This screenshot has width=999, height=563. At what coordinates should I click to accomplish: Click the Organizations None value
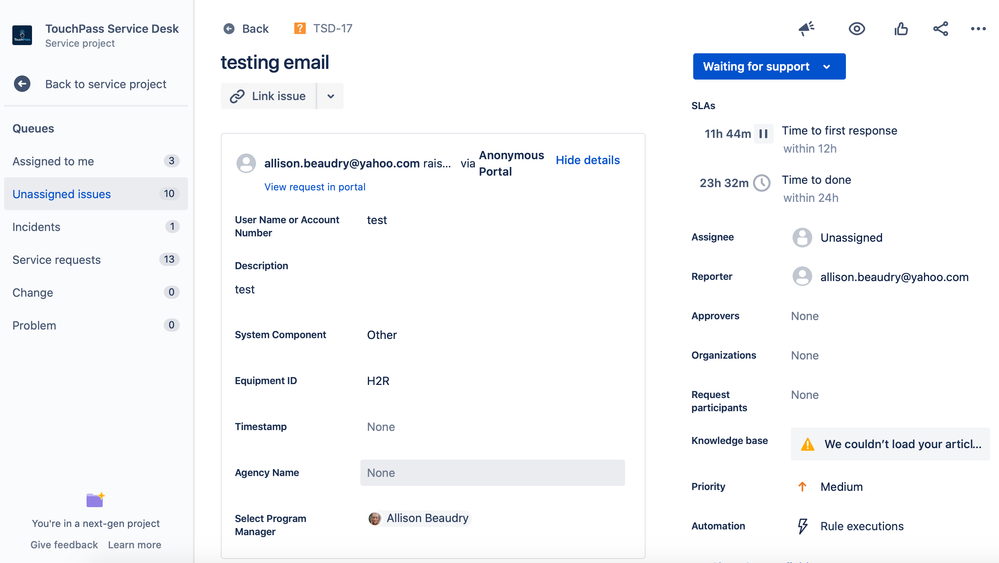coord(805,355)
